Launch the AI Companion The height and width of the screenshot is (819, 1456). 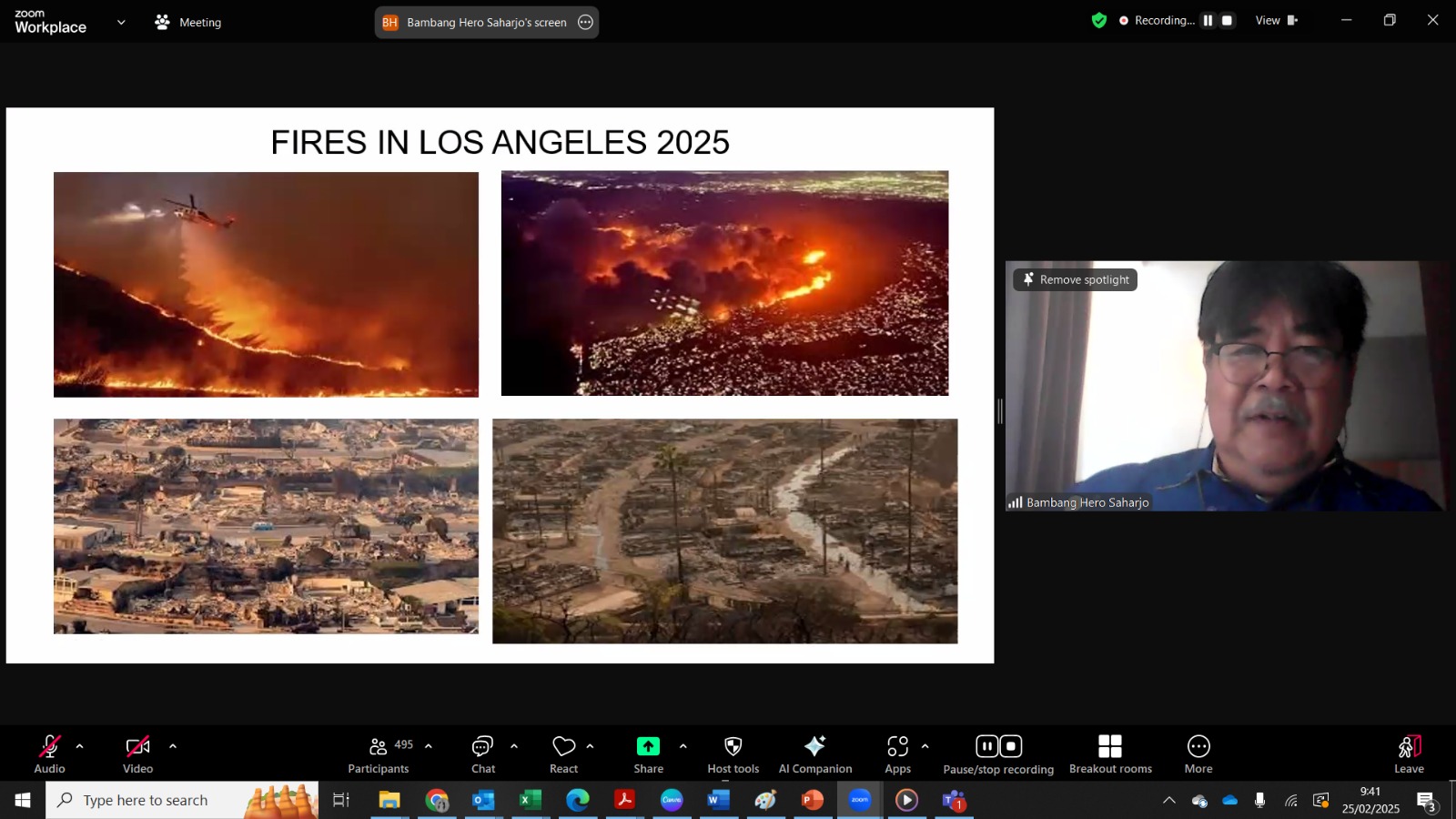(x=815, y=754)
